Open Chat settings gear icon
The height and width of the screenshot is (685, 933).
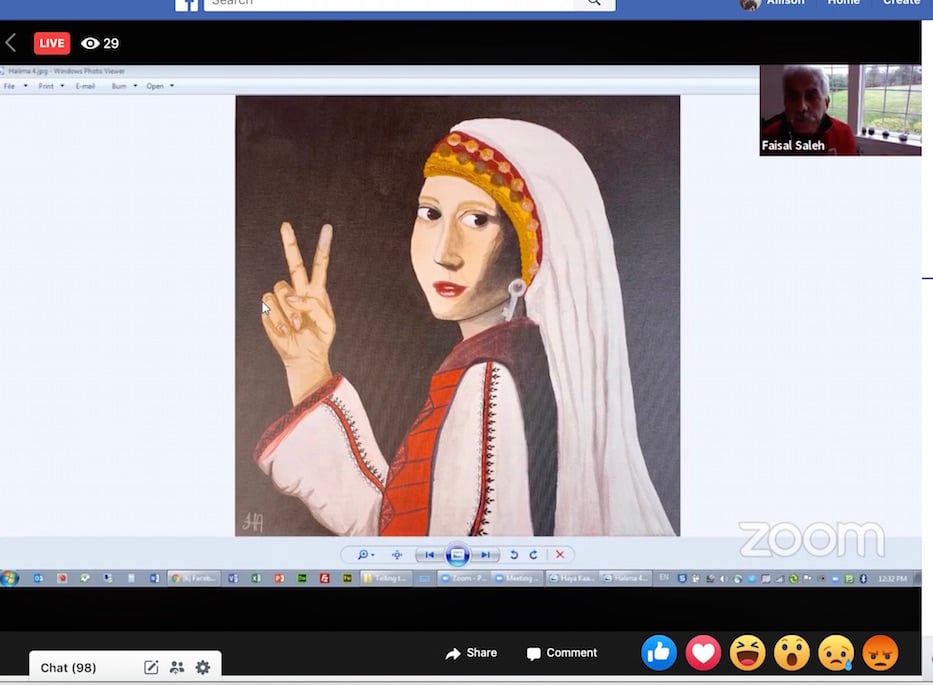(203, 667)
